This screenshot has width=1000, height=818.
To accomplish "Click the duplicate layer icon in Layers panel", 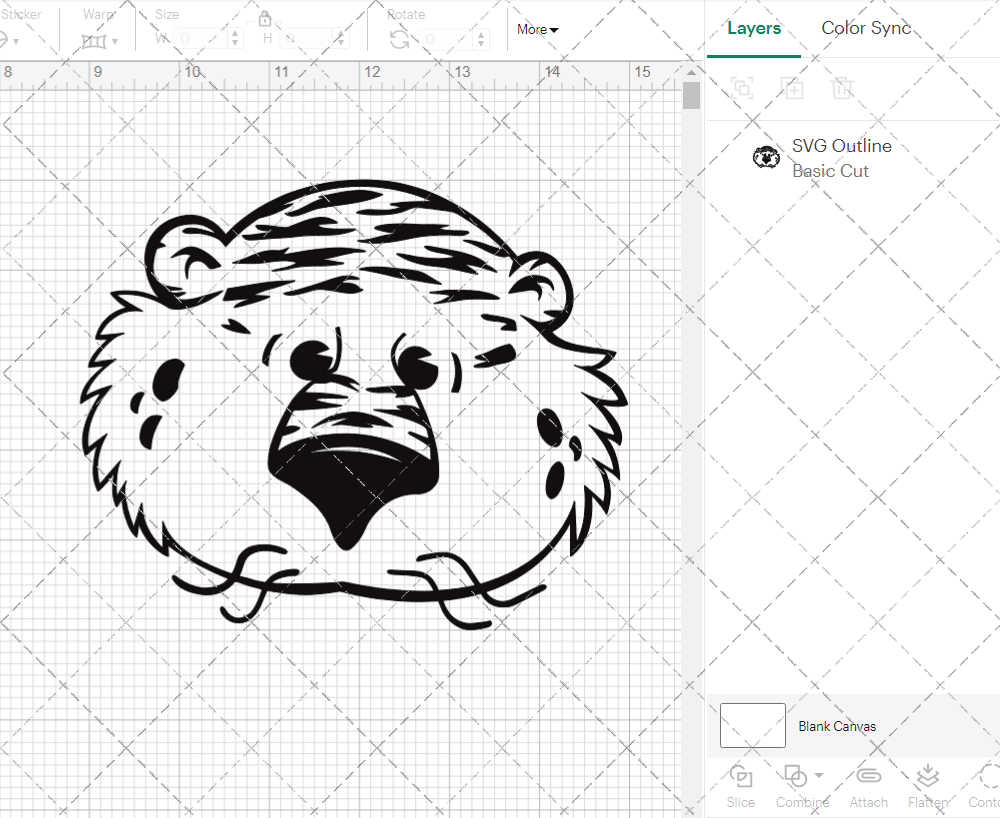I will [792, 88].
